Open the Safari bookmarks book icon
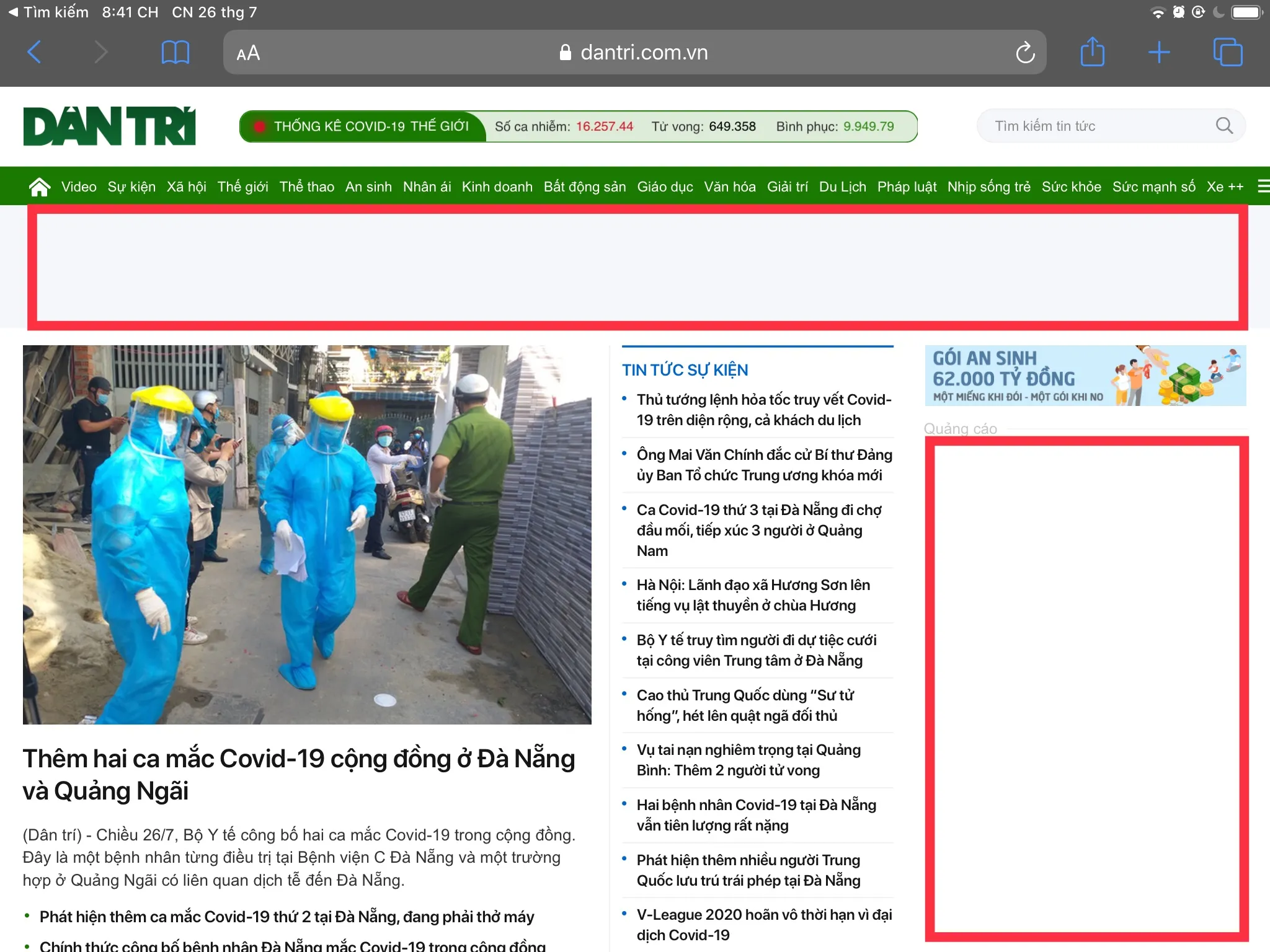The height and width of the screenshot is (952, 1270). tap(175, 52)
